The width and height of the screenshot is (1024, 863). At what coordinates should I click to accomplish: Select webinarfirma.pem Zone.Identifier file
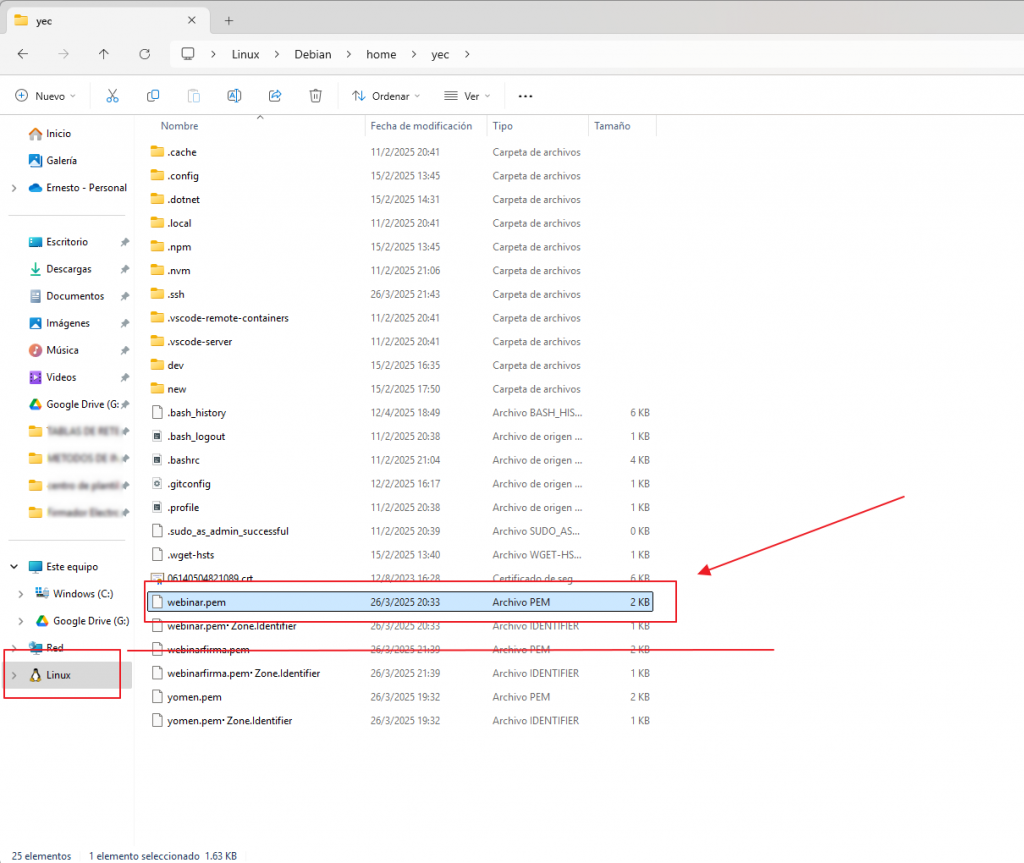click(400, 674)
